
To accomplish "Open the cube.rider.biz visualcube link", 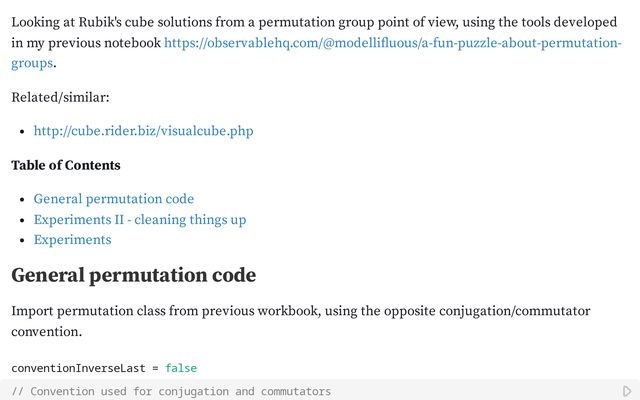I will (143, 131).
